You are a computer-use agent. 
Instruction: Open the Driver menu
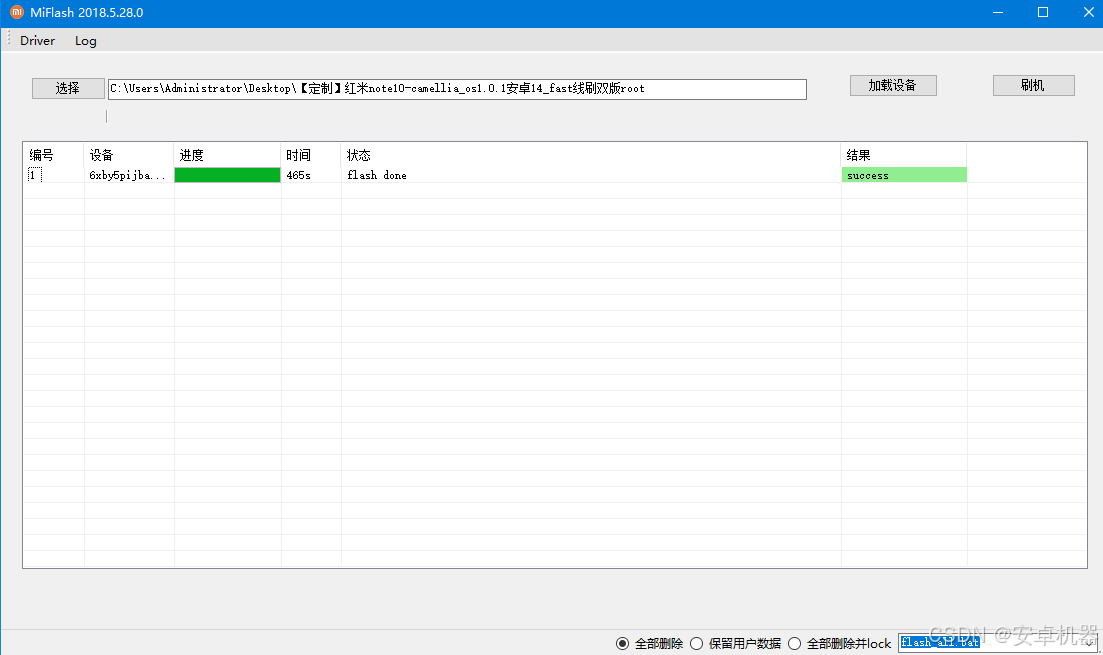pyautogui.click(x=37, y=41)
